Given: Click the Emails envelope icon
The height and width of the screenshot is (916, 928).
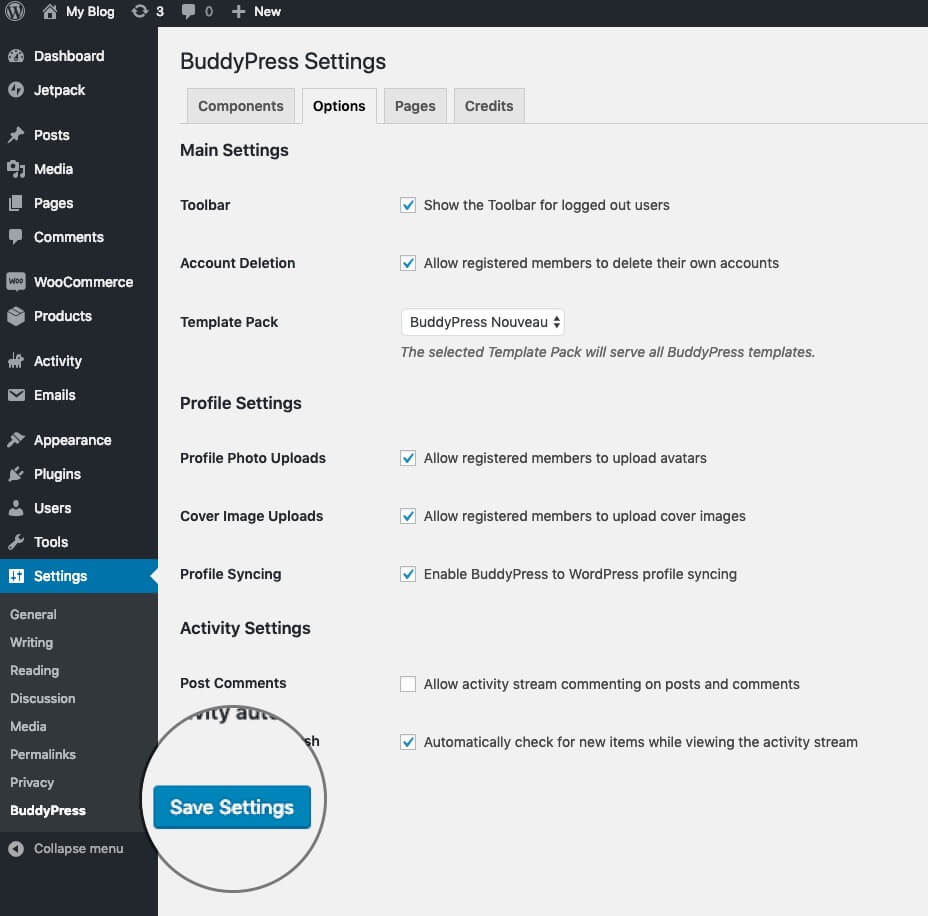Looking at the screenshot, I should 16,395.
